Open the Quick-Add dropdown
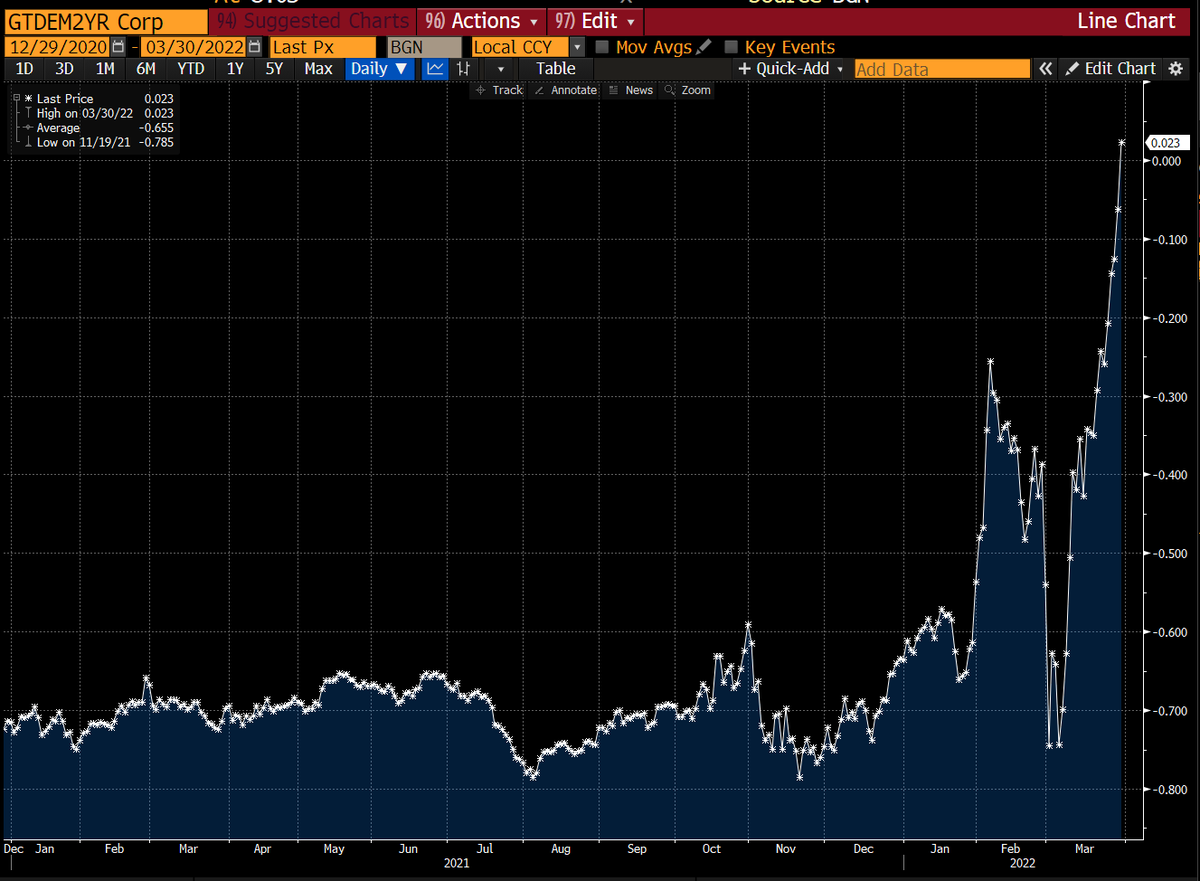Image resolution: width=1200 pixels, height=881 pixels. [792, 69]
